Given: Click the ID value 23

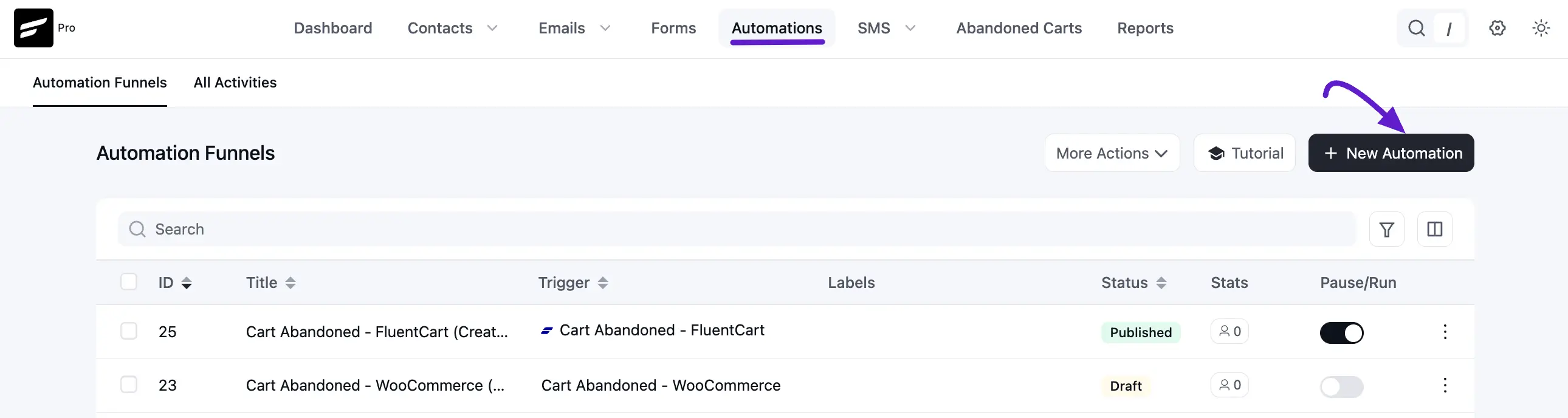Looking at the screenshot, I should [167, 385].
